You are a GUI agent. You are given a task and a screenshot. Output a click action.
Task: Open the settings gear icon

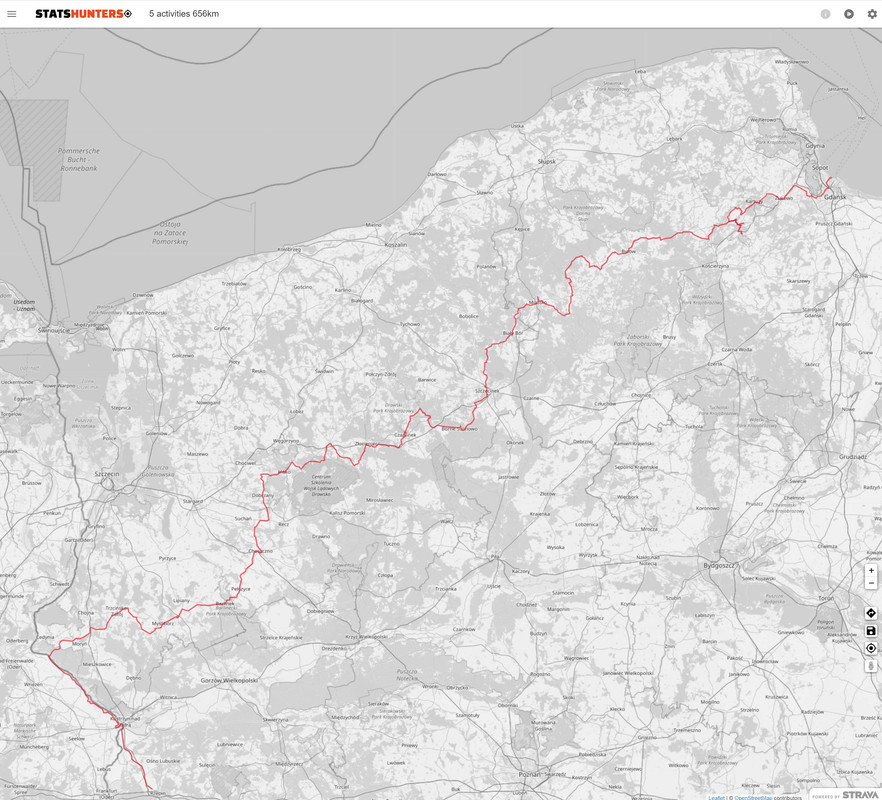(872, 14)
